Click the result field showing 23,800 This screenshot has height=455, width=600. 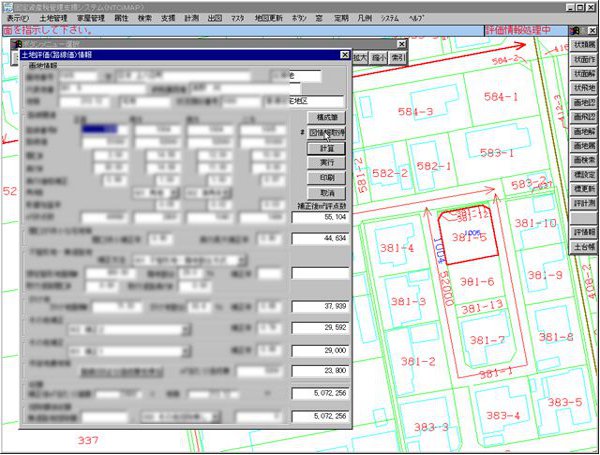(320, 371)
